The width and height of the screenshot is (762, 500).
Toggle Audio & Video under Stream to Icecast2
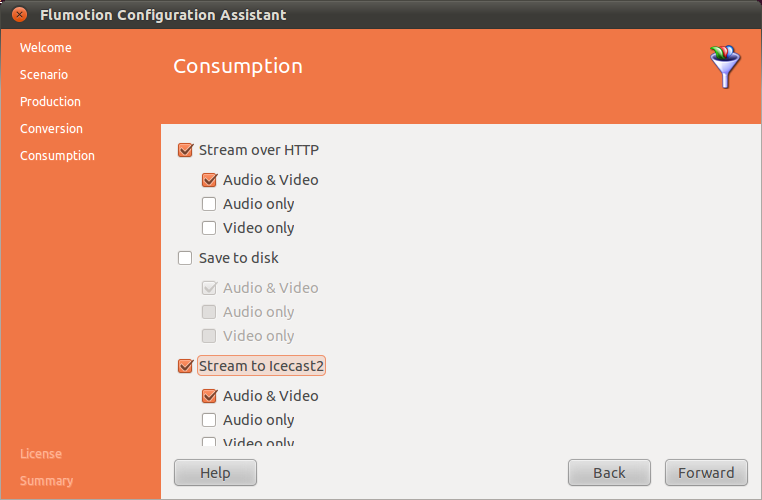click(x=209, y=397)
